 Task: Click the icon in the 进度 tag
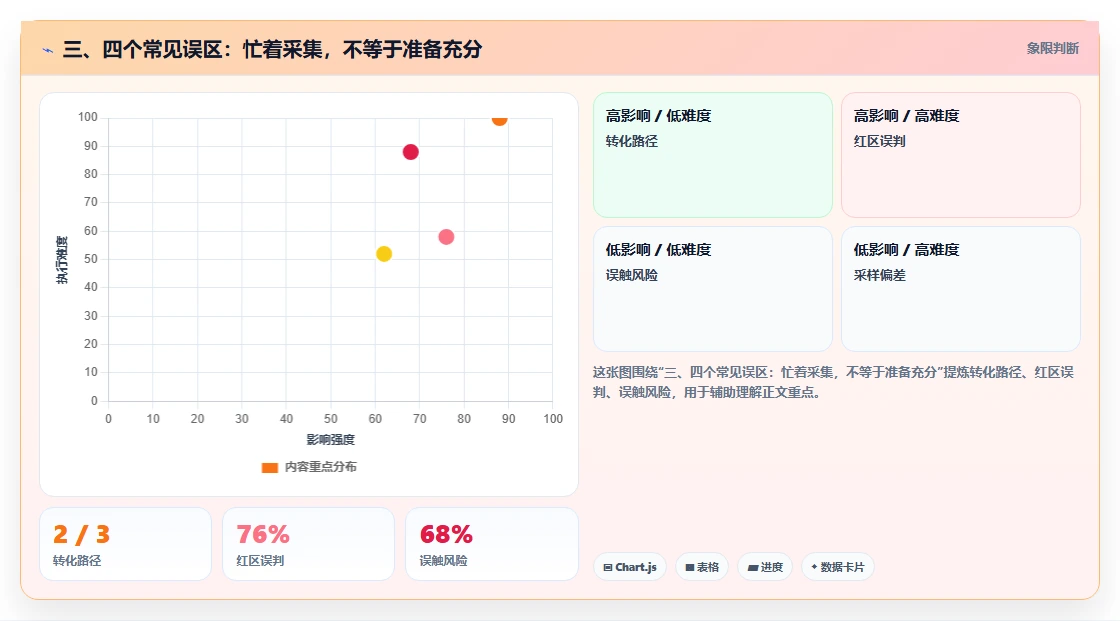click(x=753, y=567)
